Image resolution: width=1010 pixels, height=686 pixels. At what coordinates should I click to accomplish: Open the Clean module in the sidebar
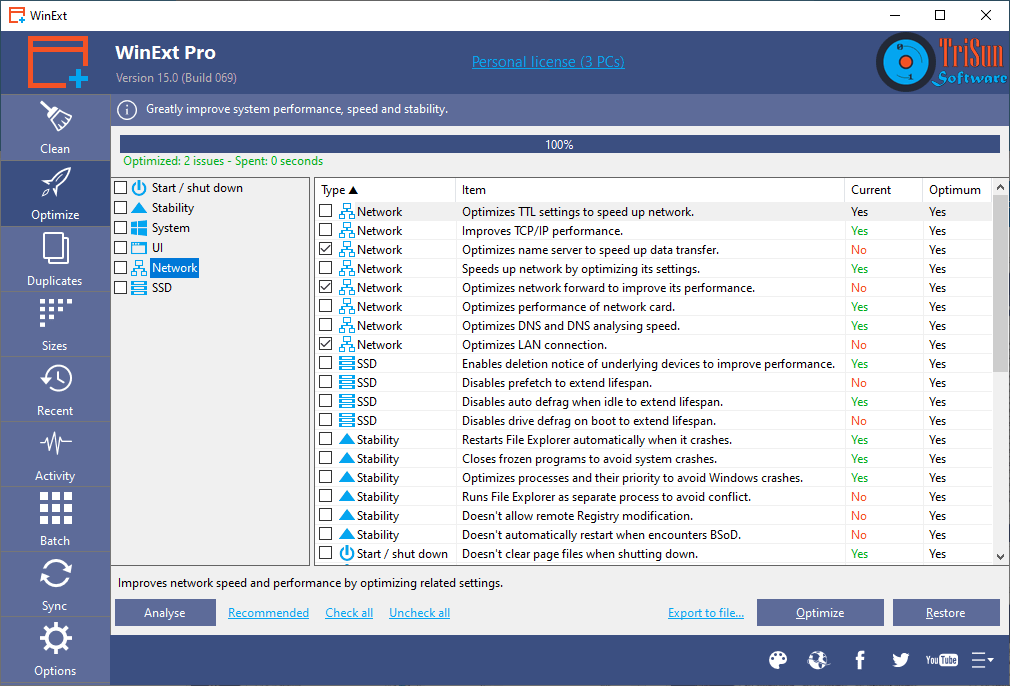[55, 128]
